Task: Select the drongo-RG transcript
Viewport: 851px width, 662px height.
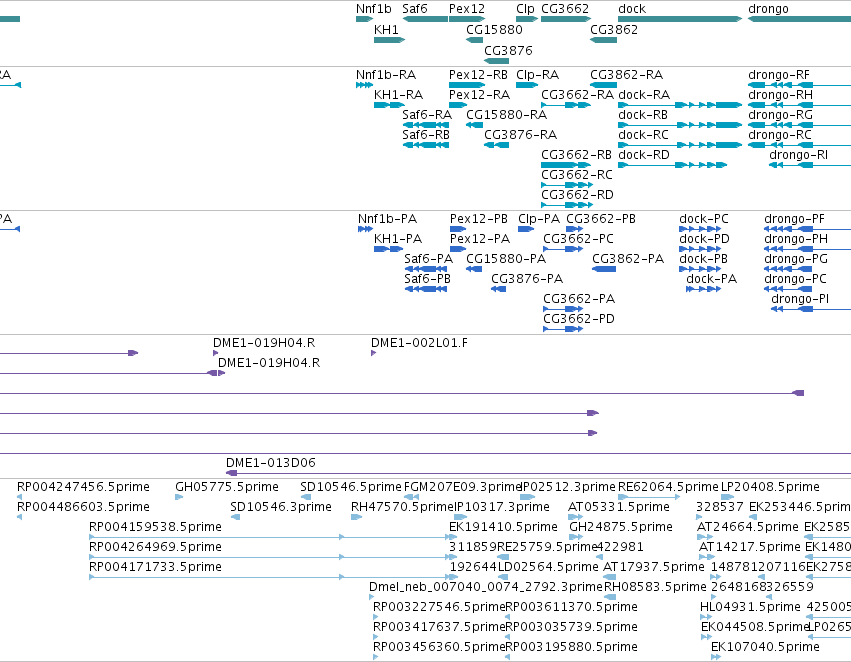Action: click(x=799, y=125)
